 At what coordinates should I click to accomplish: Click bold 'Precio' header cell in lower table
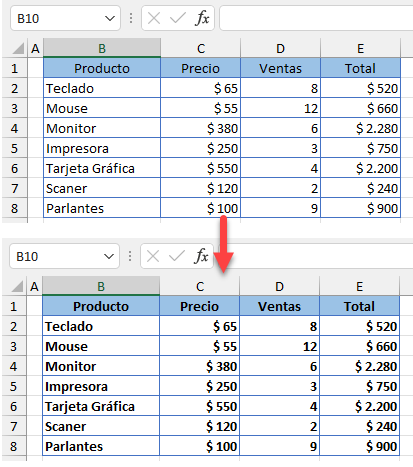200,306
